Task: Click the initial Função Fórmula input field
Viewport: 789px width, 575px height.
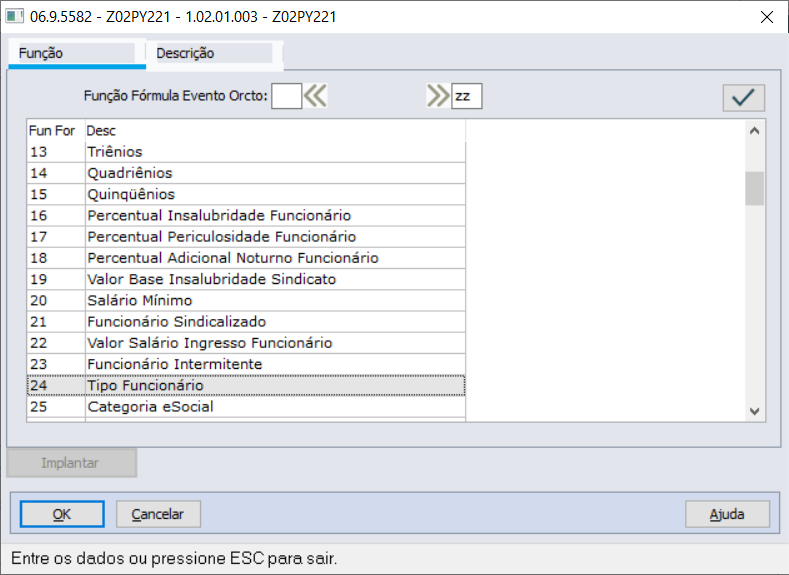Action: click(x=286, y=96)
